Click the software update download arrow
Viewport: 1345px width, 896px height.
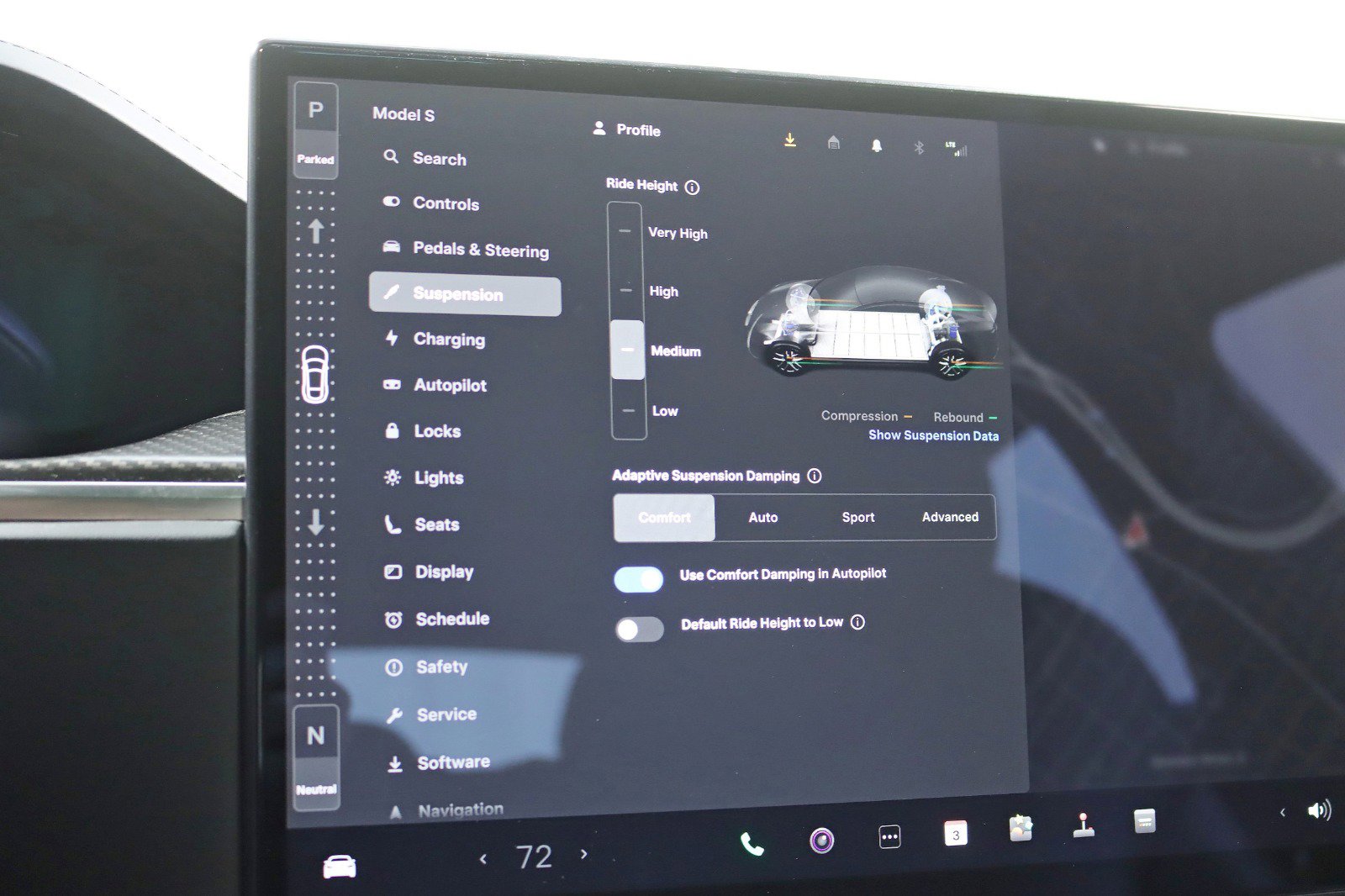tap(789, 140)
